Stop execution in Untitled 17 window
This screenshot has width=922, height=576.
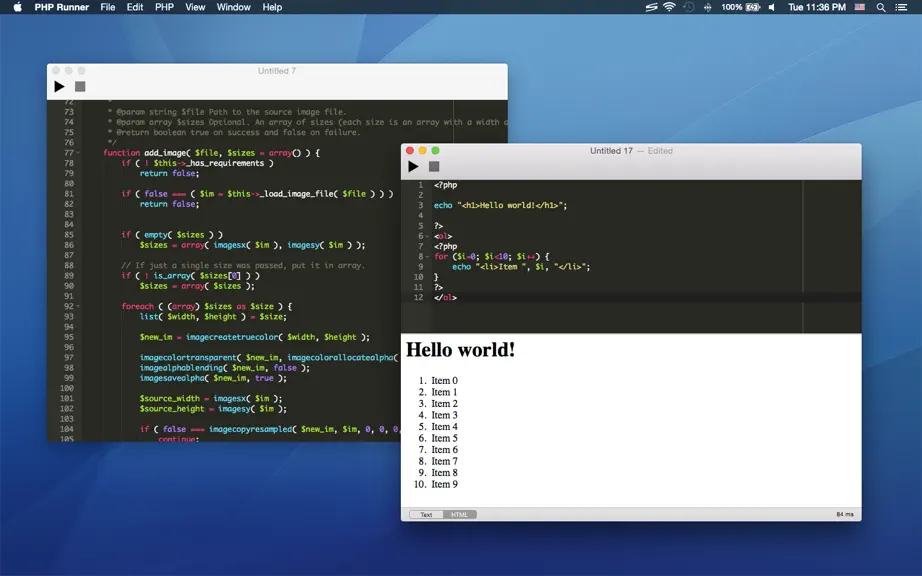[434, 167]
